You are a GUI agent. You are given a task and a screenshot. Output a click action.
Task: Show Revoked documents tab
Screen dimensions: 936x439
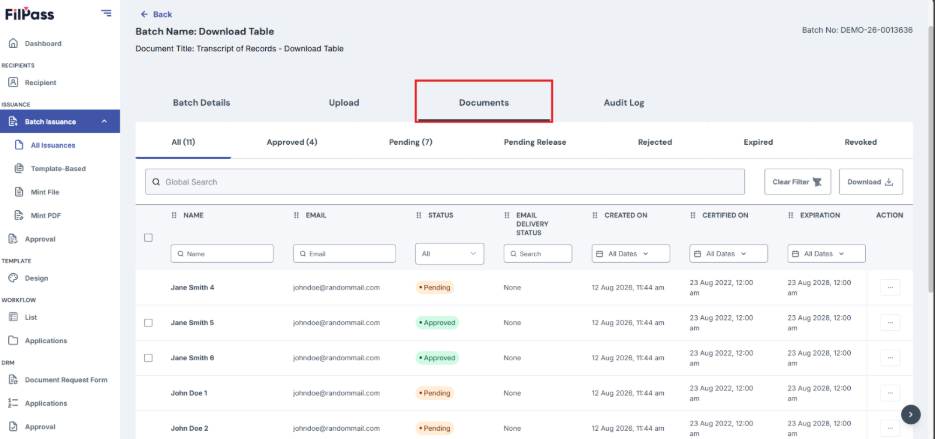[860, 142]
